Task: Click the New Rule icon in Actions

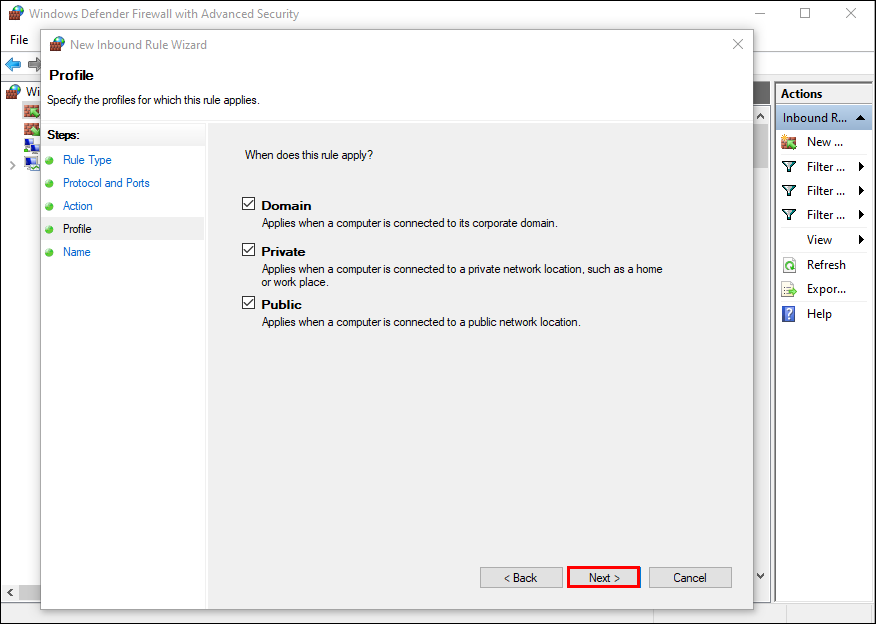Action: [789, 142]
